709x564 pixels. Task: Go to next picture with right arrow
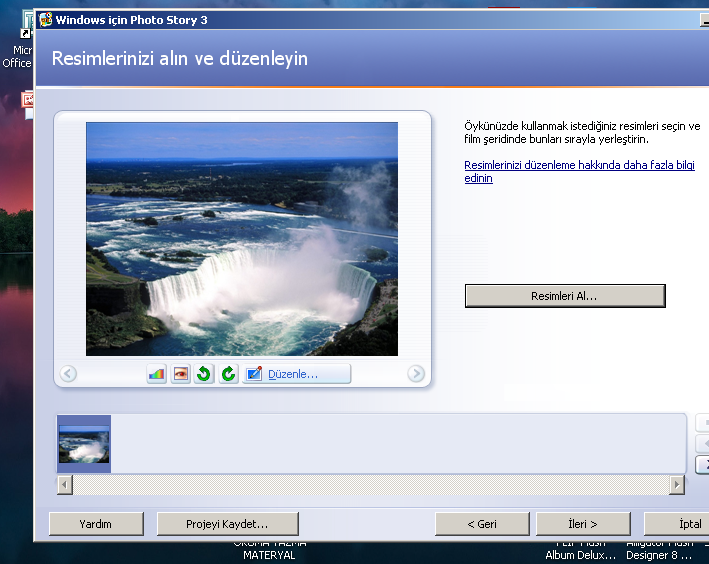point(416,374)
